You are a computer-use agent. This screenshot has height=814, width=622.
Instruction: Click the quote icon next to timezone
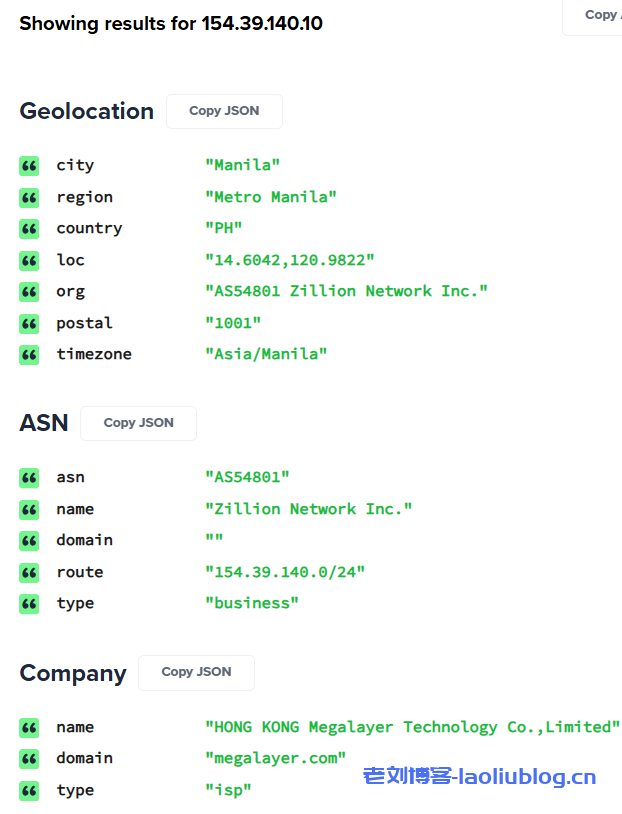click(29, 354)
